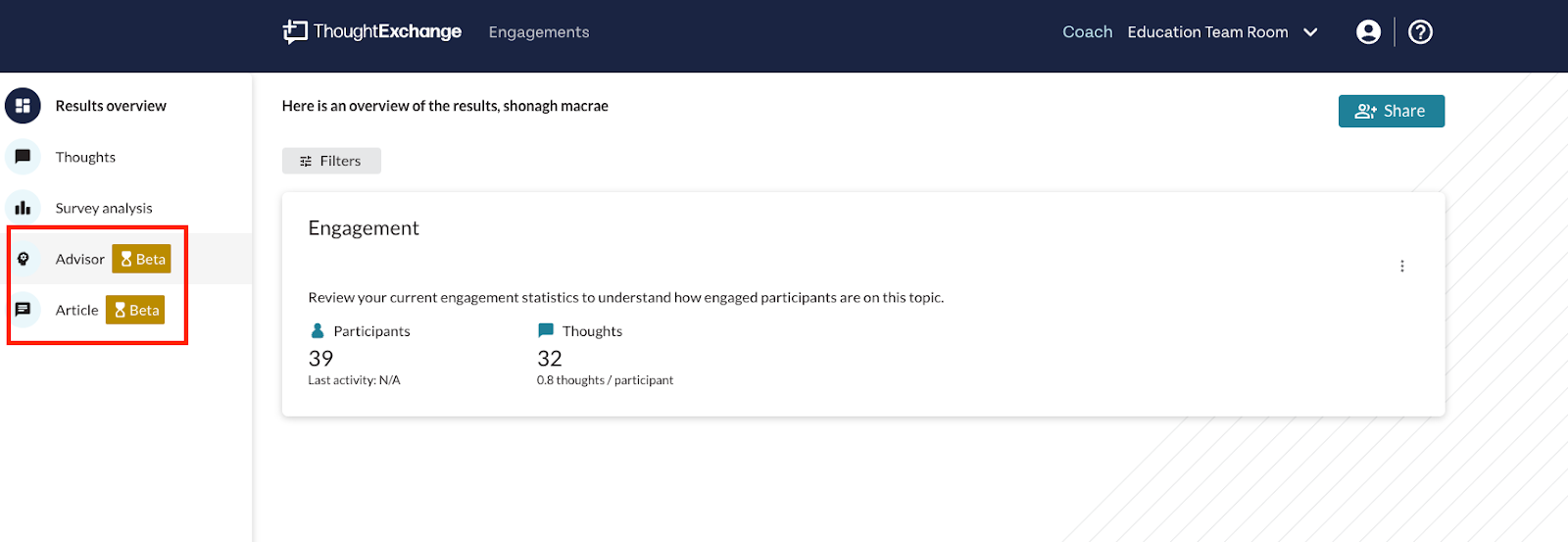This screenshot has height=542, width=1568.
Task: Open the user account profile icon
Action: click(1368, 32)
